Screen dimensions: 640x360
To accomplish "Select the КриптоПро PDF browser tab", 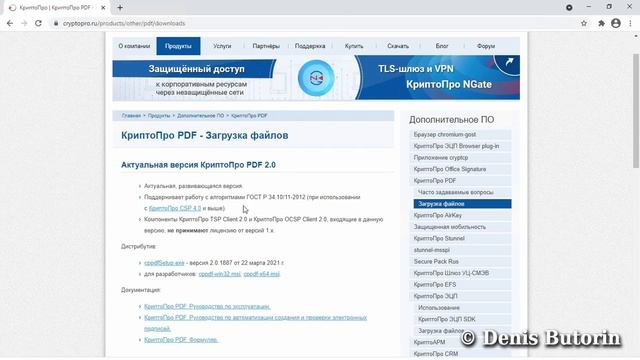I will [55, 8].
